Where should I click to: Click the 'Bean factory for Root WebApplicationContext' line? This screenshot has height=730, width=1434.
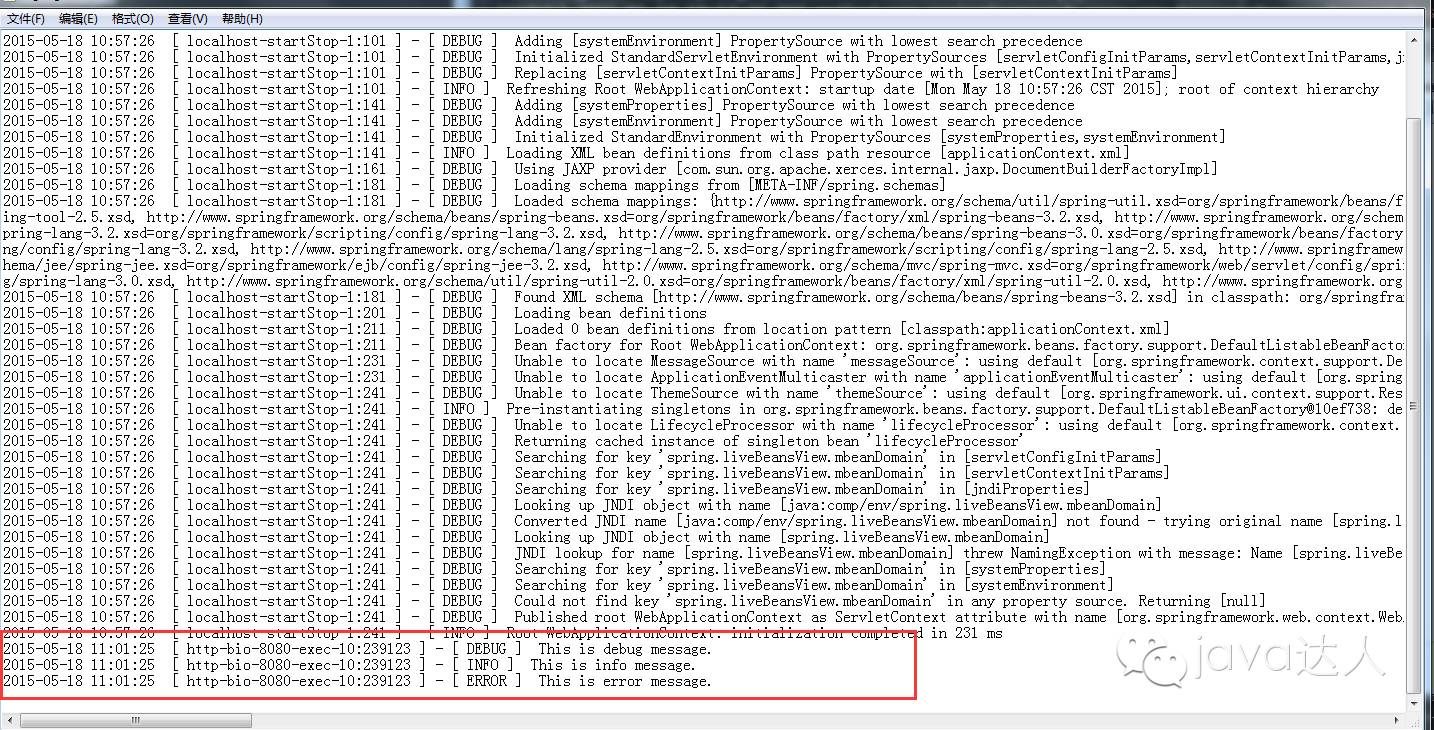coord(703,345)
